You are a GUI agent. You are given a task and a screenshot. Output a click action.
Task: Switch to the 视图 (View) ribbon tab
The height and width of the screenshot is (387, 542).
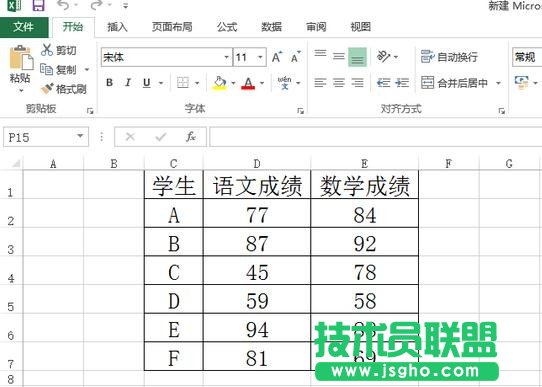pos(361,27)
